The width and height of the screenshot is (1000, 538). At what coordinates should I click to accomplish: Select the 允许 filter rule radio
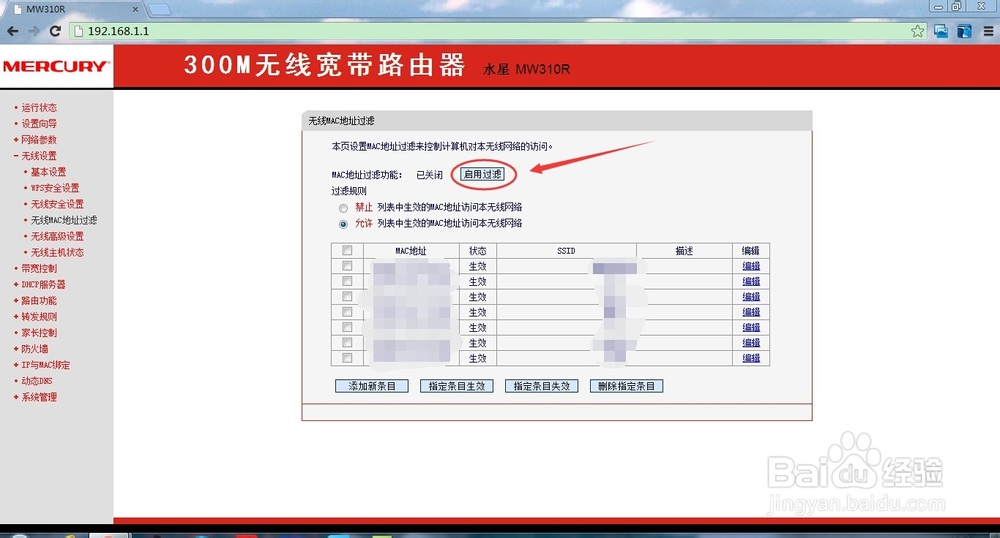click(343, 224)
